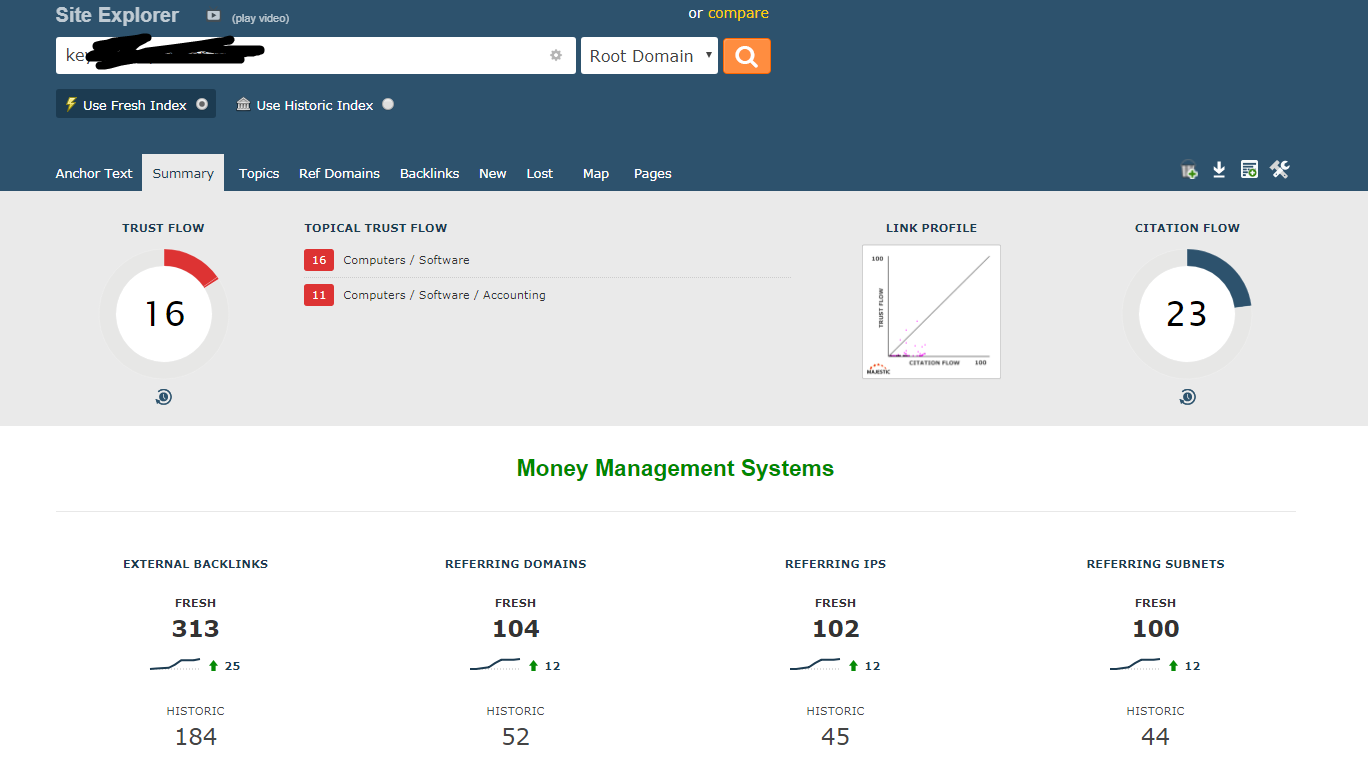Click the historic External Backlinks value 184
Screen dimensions: 1368x771
[x=196, y=737]
